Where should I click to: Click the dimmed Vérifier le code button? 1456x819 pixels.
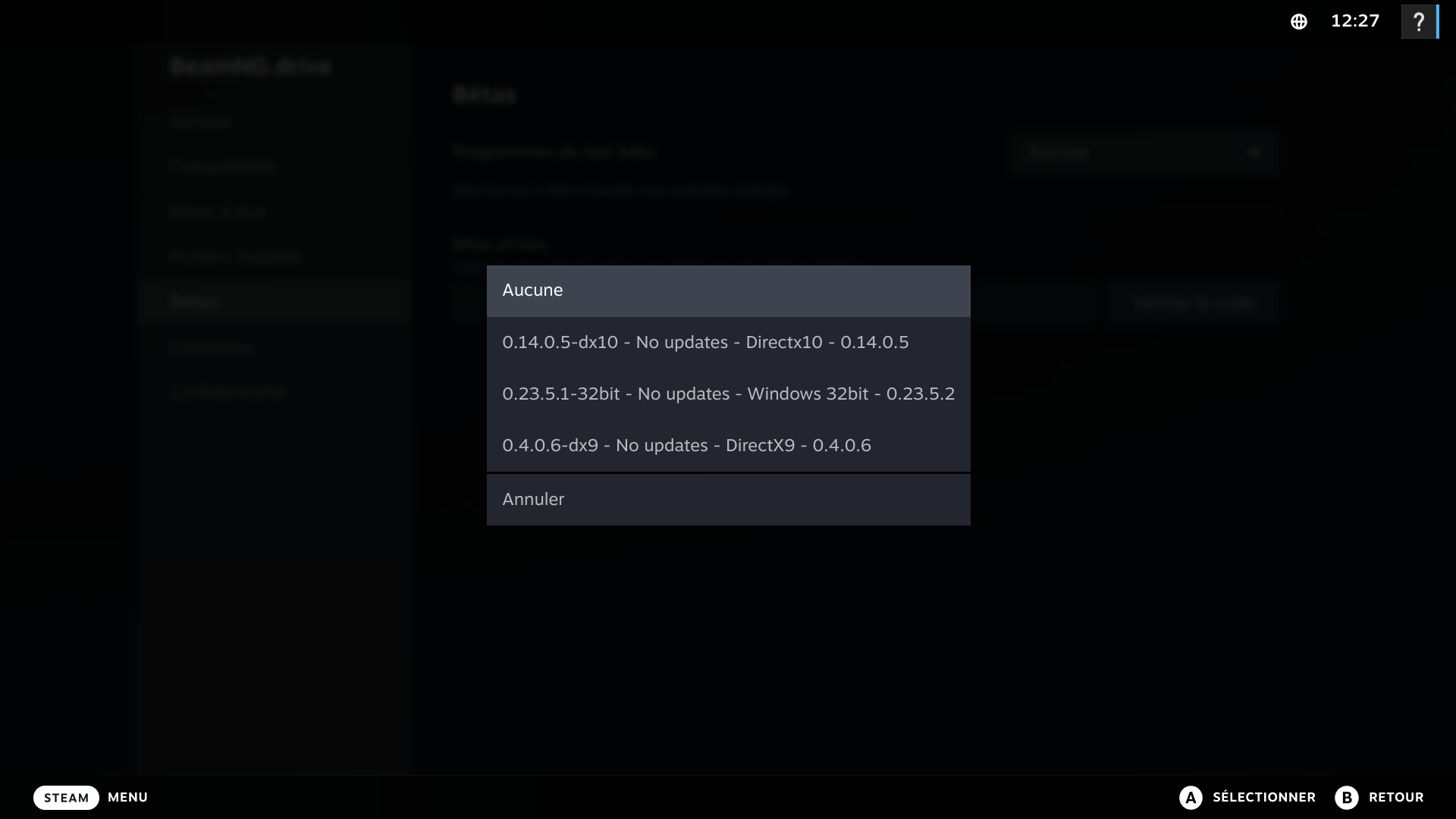1193,303
